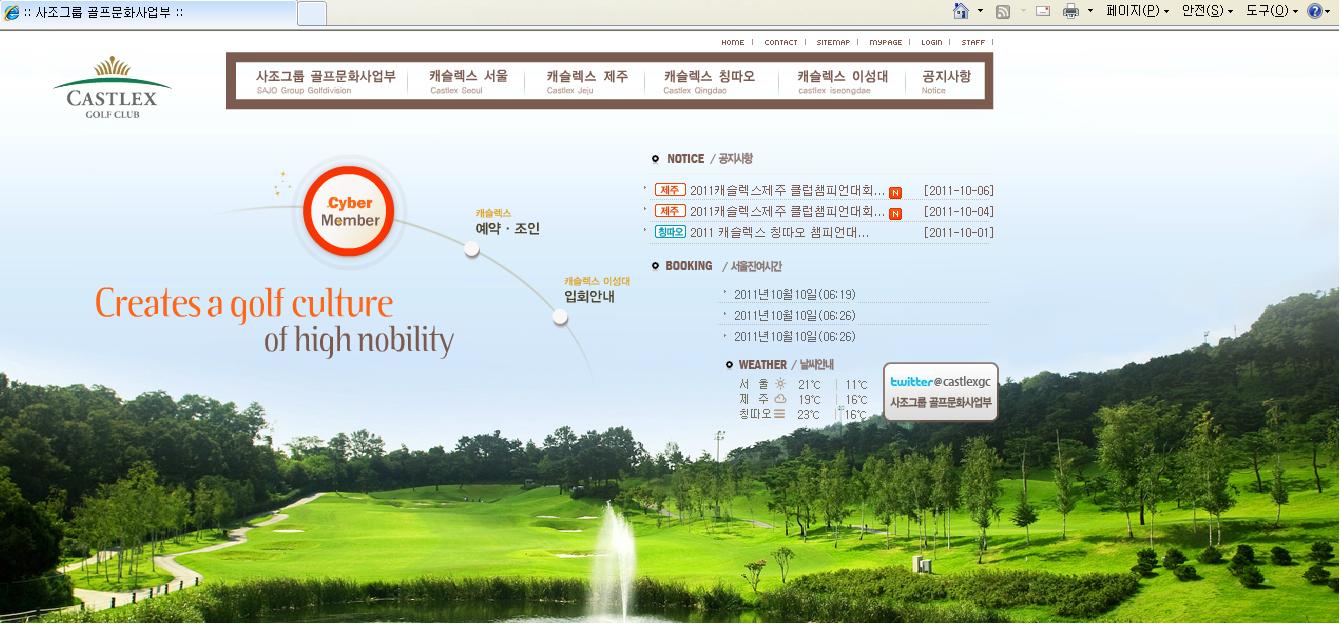Open the HOME link in the top menu
This screenshot has height=624, width=1341.
(733, 42)
